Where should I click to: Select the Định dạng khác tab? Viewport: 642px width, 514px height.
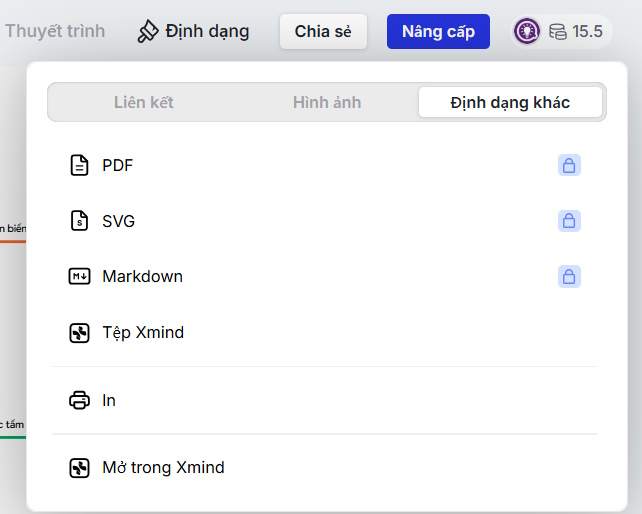[x=510, y=102]
